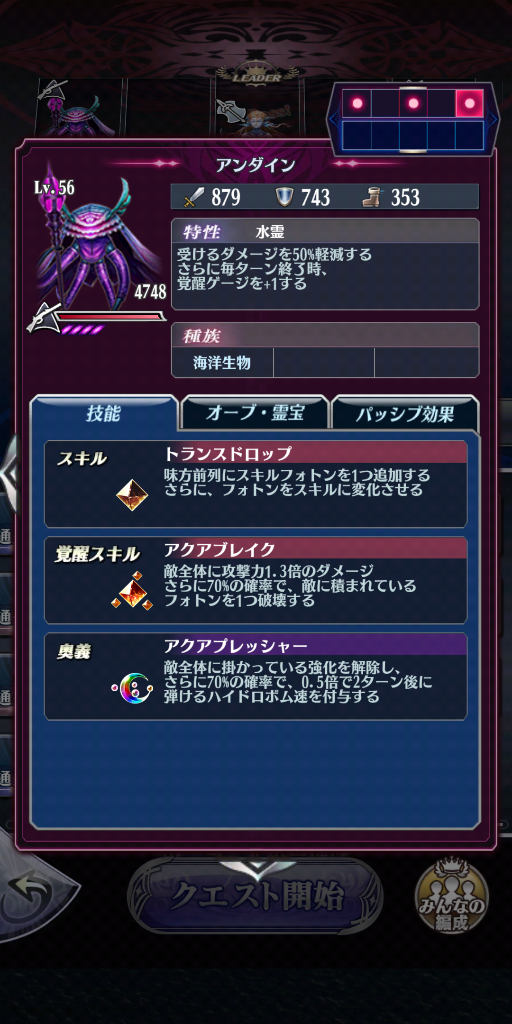Open the 技能 tab
Viewport: 512px width, 1024px height.
coord(104,414)
